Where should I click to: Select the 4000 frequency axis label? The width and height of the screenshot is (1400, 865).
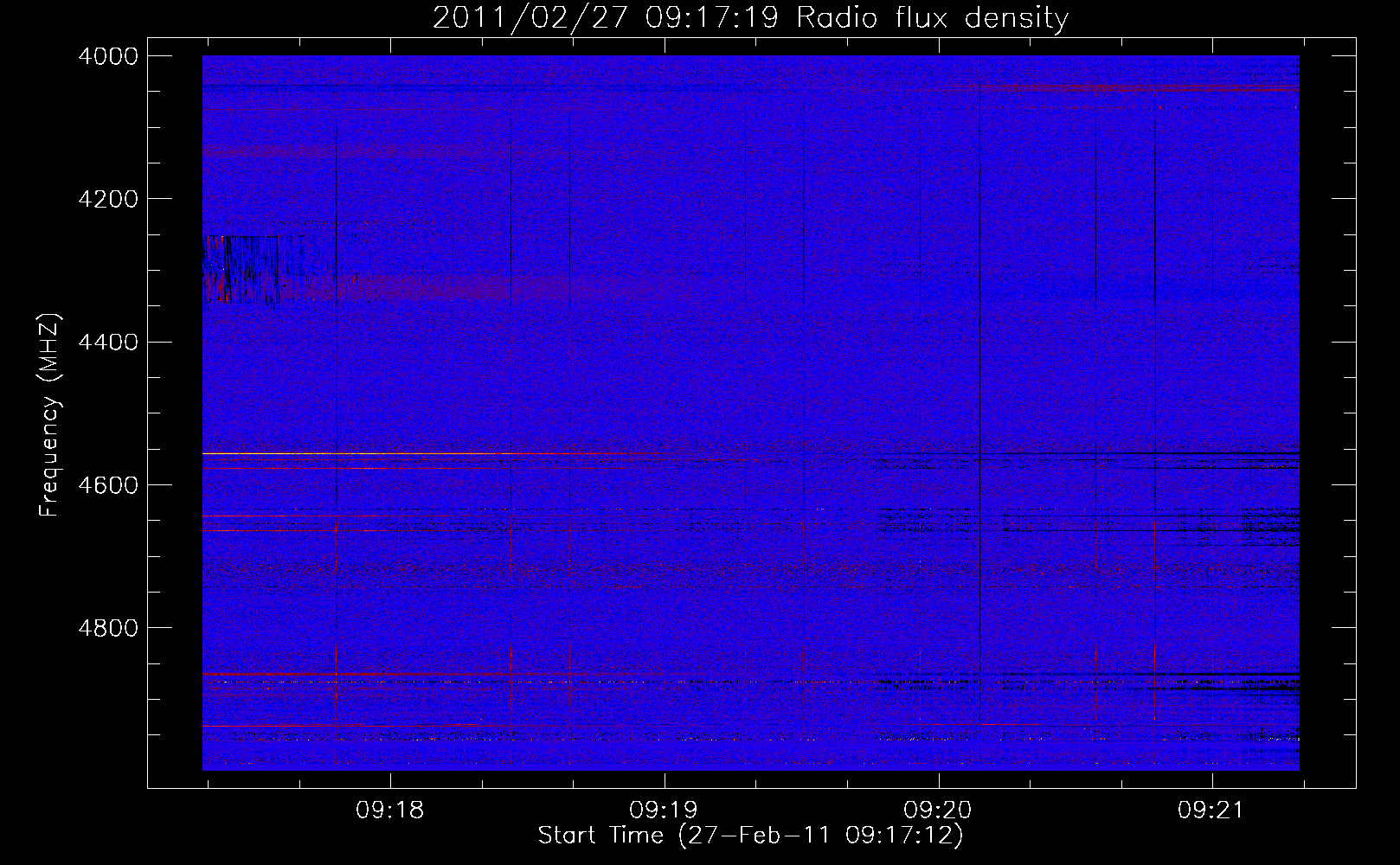point(108,56)
